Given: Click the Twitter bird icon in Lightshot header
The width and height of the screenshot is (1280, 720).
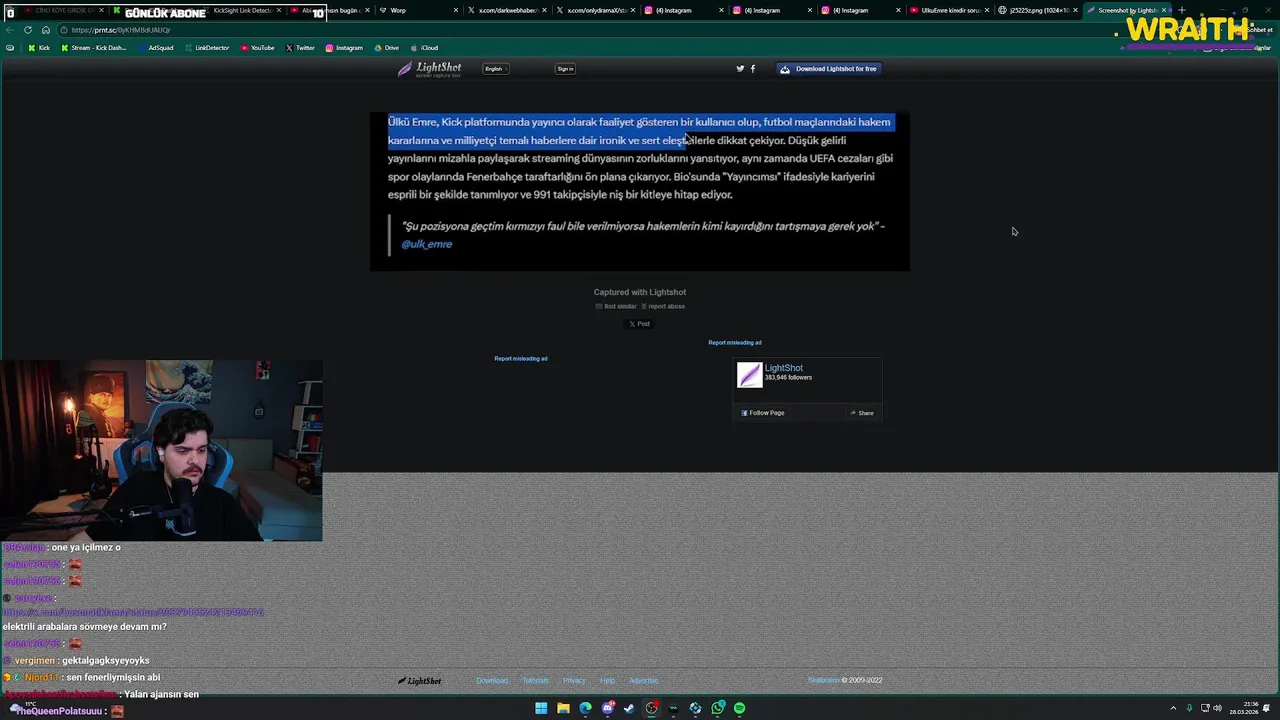Looking at the screenshot, I should click(740, 69).
